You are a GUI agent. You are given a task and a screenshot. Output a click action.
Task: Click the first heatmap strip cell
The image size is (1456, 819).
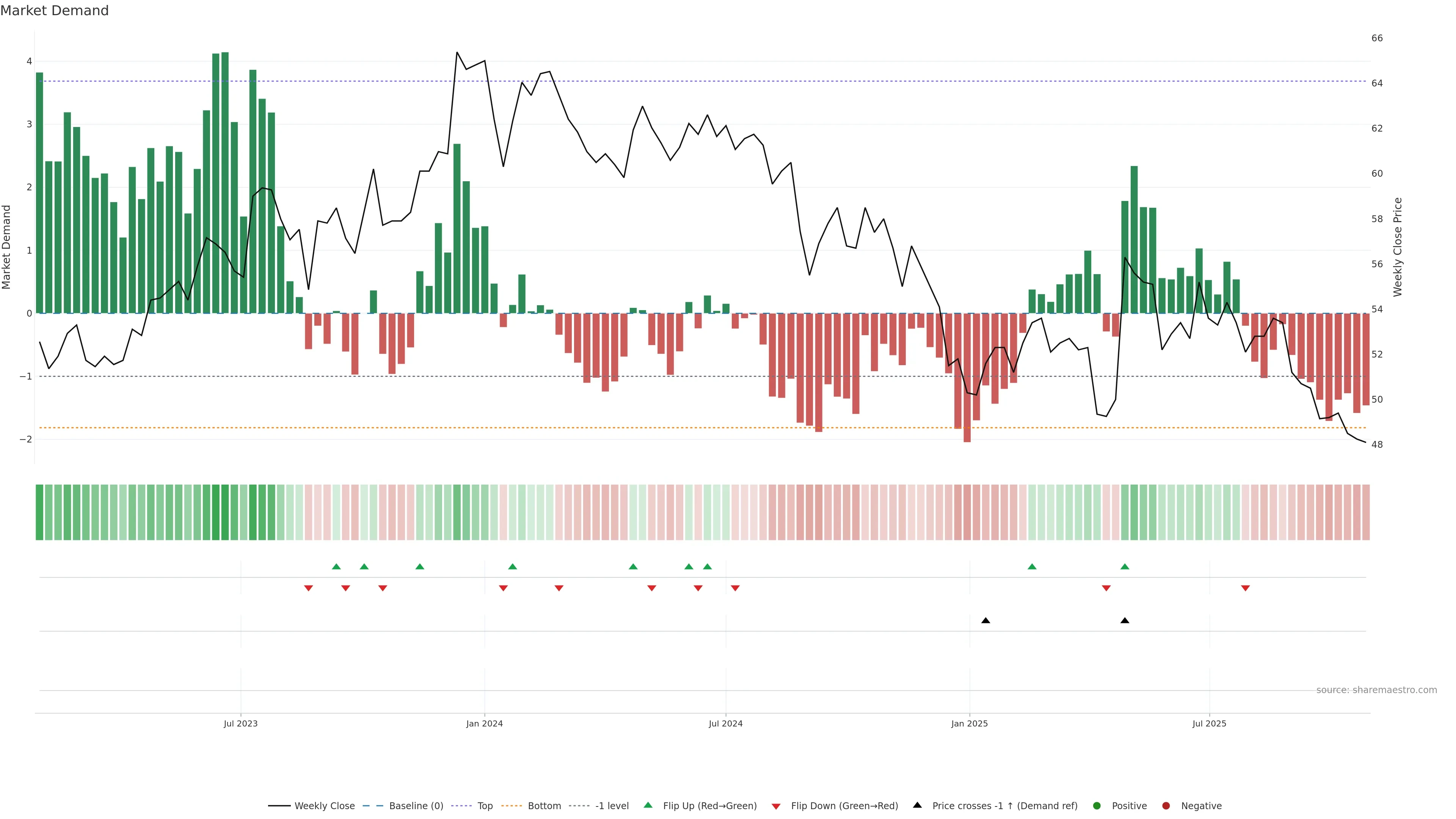tap(39, 512)
